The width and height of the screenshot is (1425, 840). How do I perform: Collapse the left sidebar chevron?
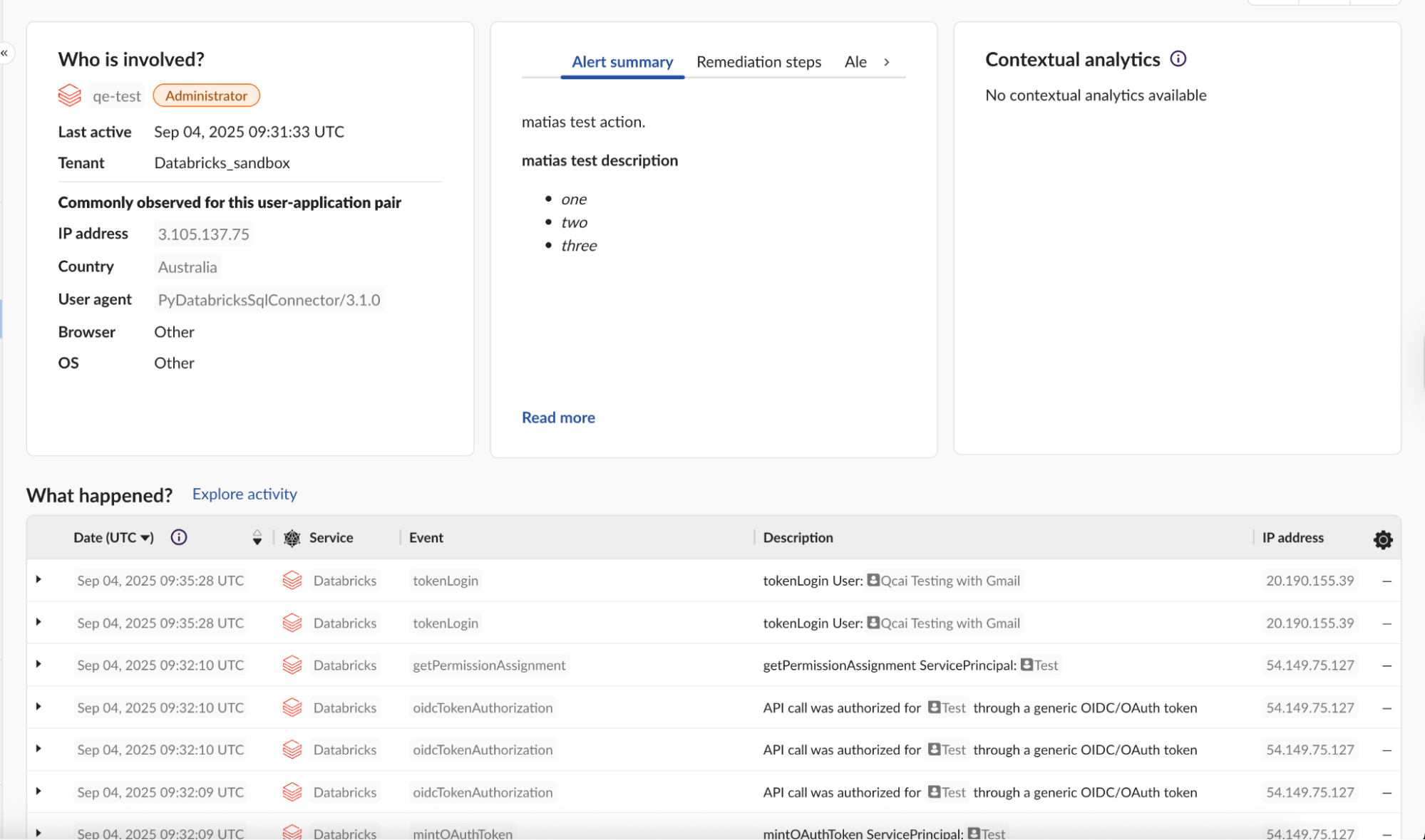5,53
